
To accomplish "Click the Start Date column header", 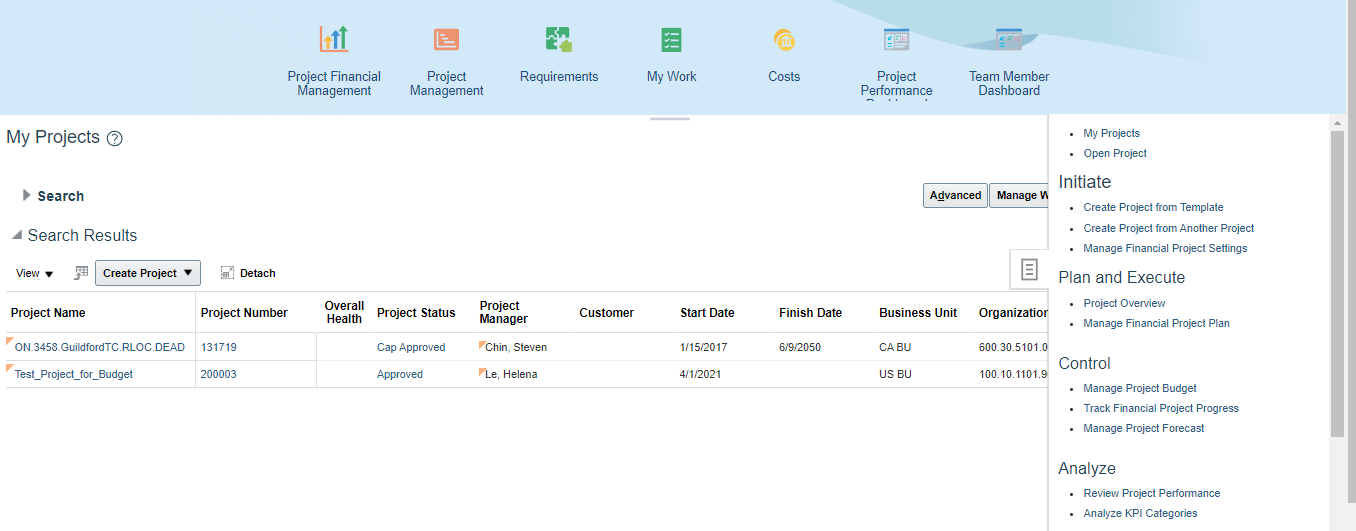I will click(x=707, y=313).
